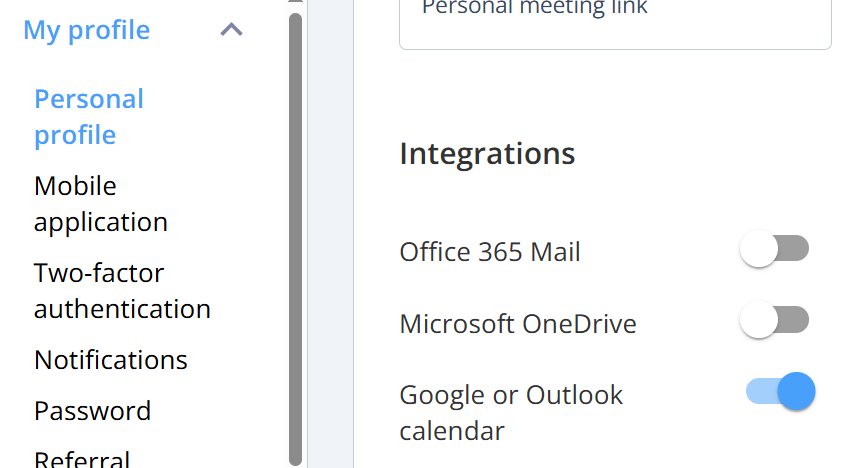The height and width of the screenshot is (468, 858).
Task: Turn on the Microsoft OneDrive toggle
Action: coord(774,320)
